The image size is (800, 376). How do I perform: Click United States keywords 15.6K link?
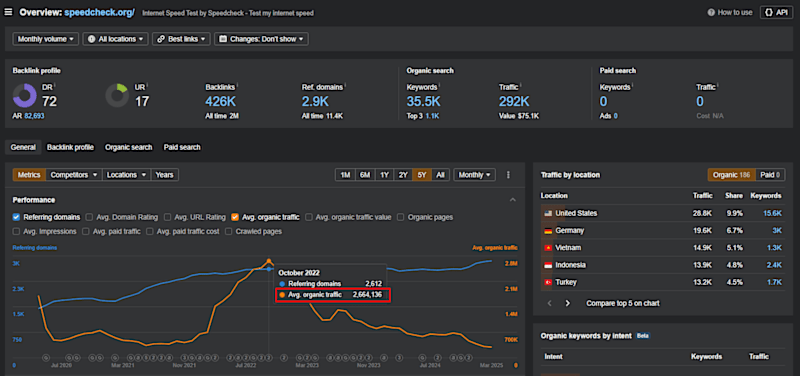772,213
